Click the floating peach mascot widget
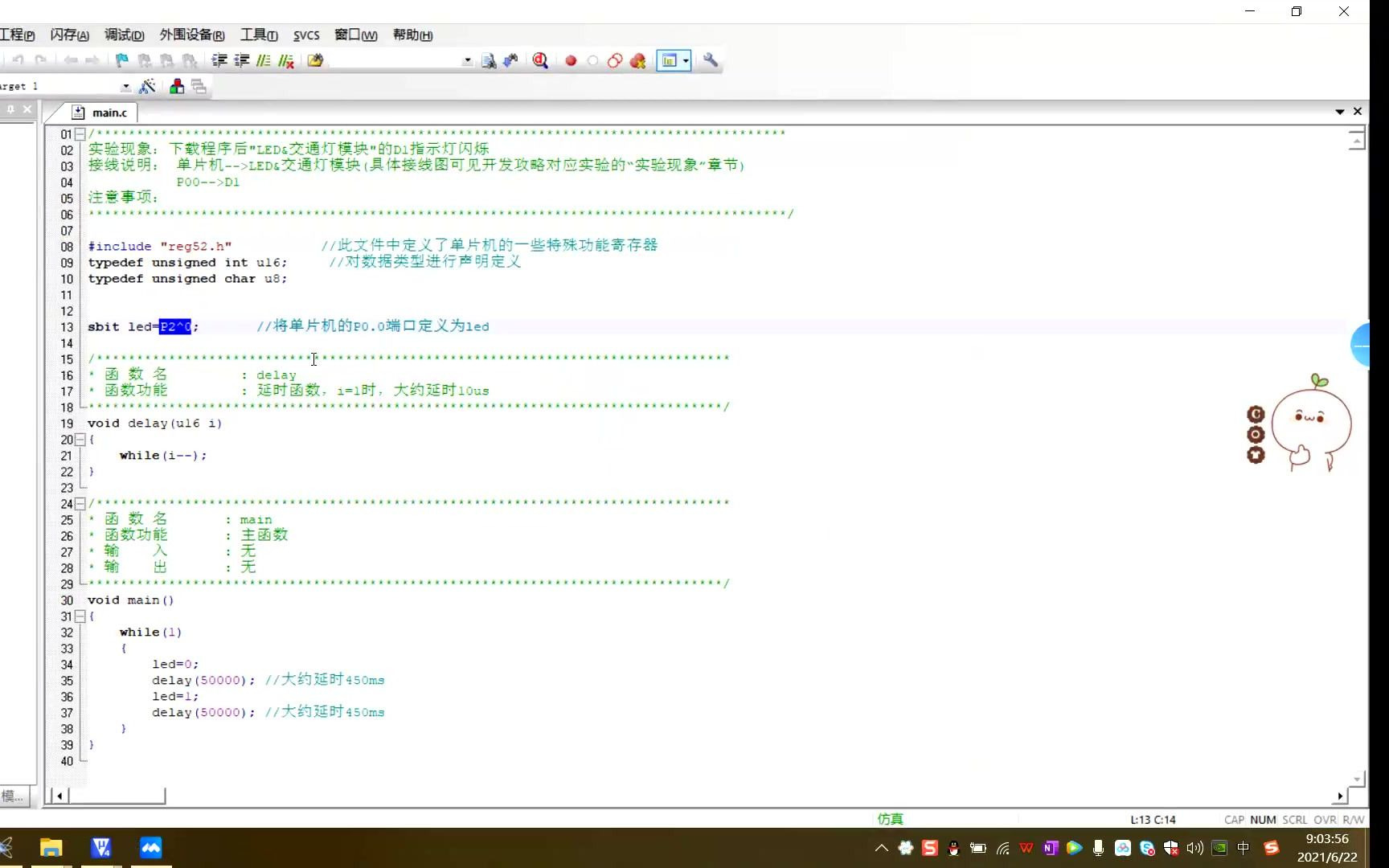Screen dimensions: 1389x868 click(x=1310, y=422)
